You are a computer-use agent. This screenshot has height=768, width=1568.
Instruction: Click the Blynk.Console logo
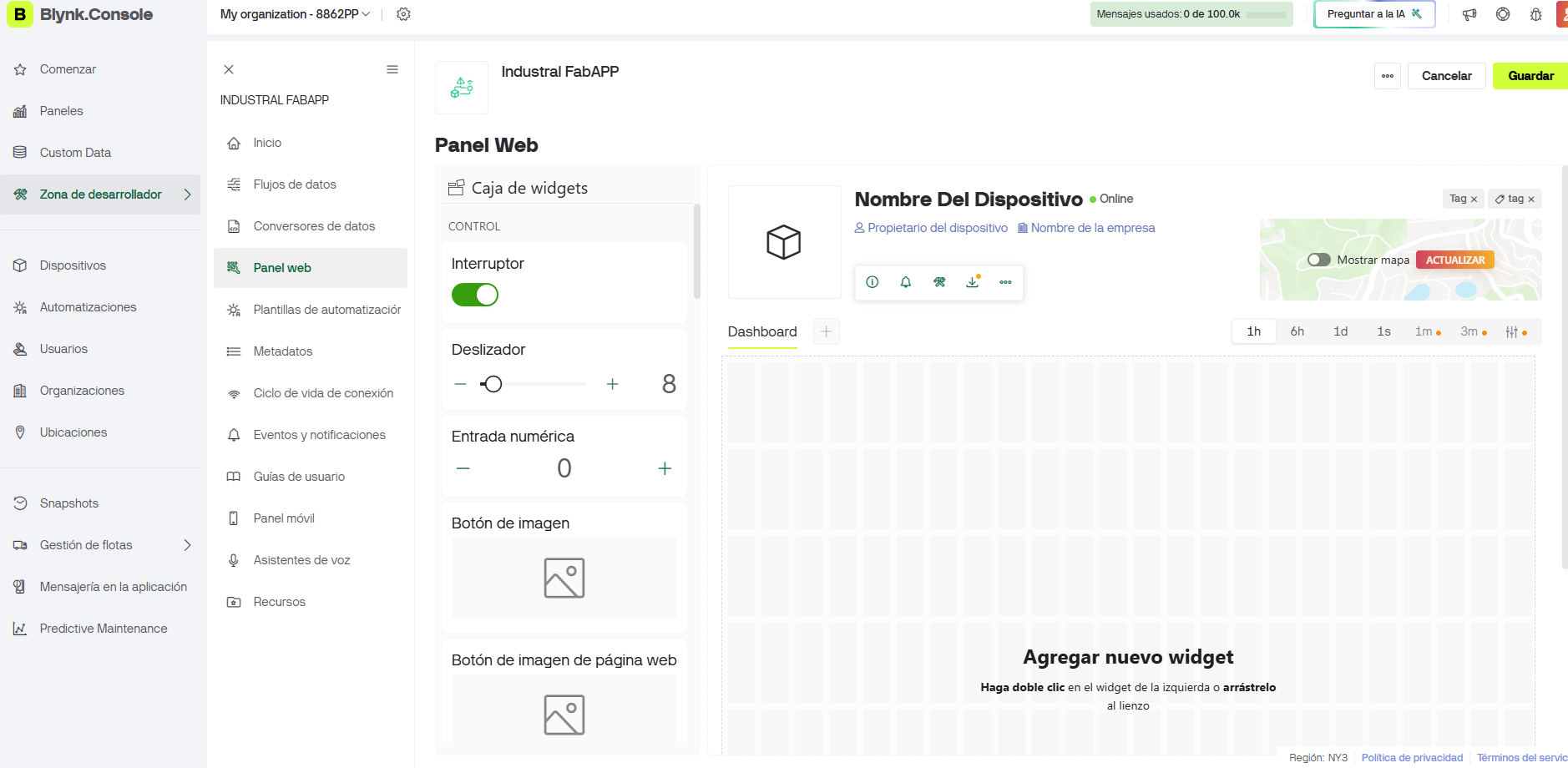click(80, 14)
